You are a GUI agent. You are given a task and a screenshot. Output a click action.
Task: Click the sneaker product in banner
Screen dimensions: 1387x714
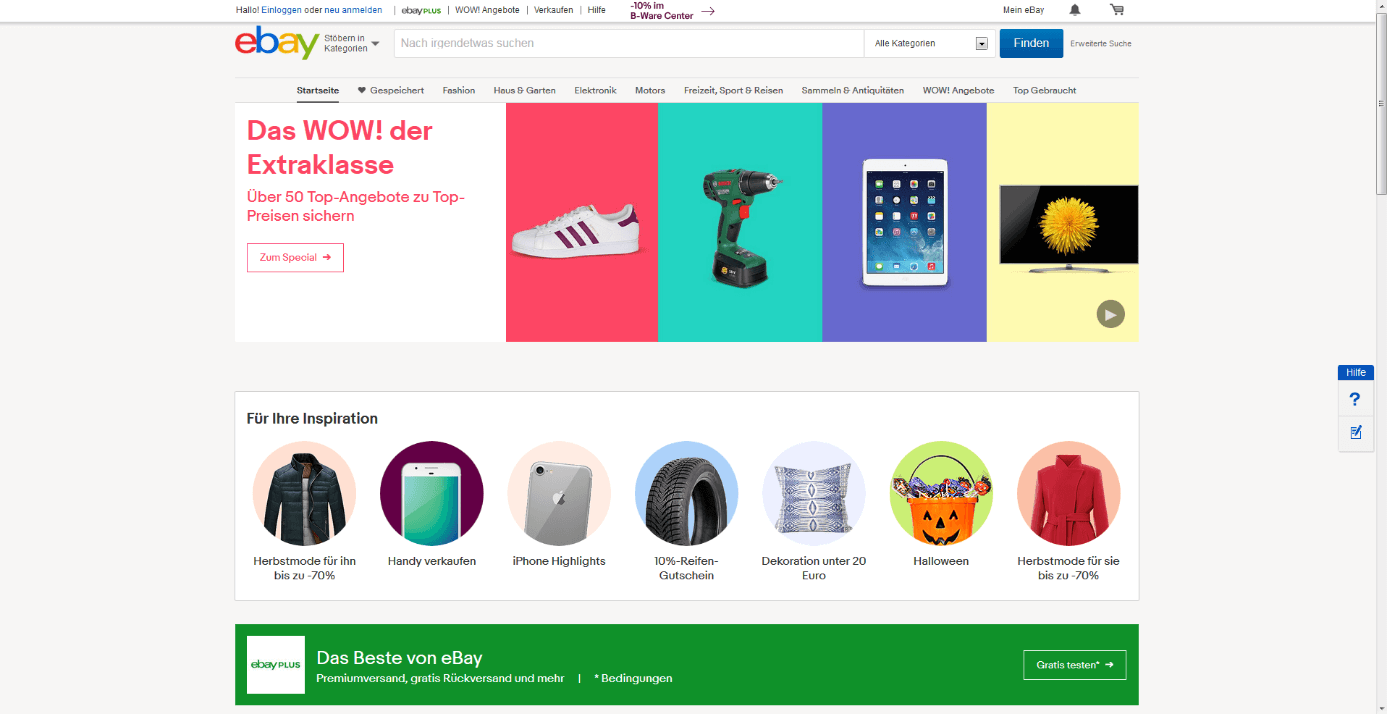577,230
